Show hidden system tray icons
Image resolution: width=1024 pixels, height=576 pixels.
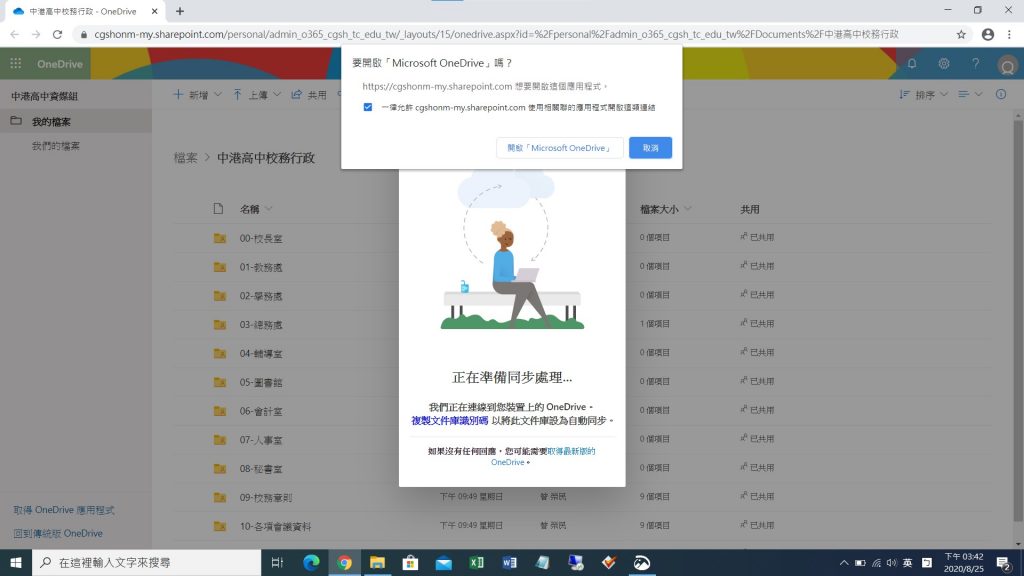[844, 562]
